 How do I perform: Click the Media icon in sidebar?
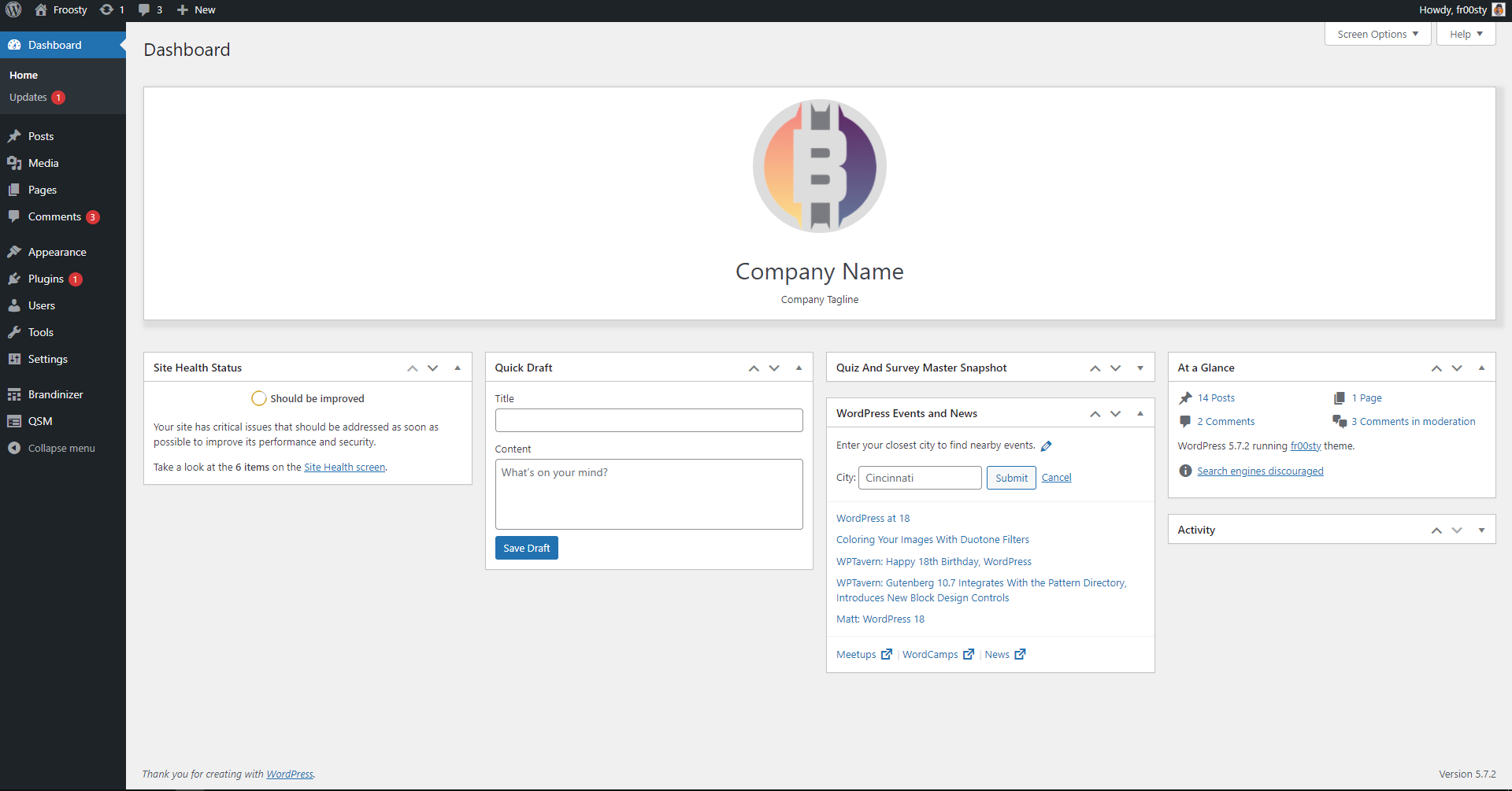tap(14, 163)
